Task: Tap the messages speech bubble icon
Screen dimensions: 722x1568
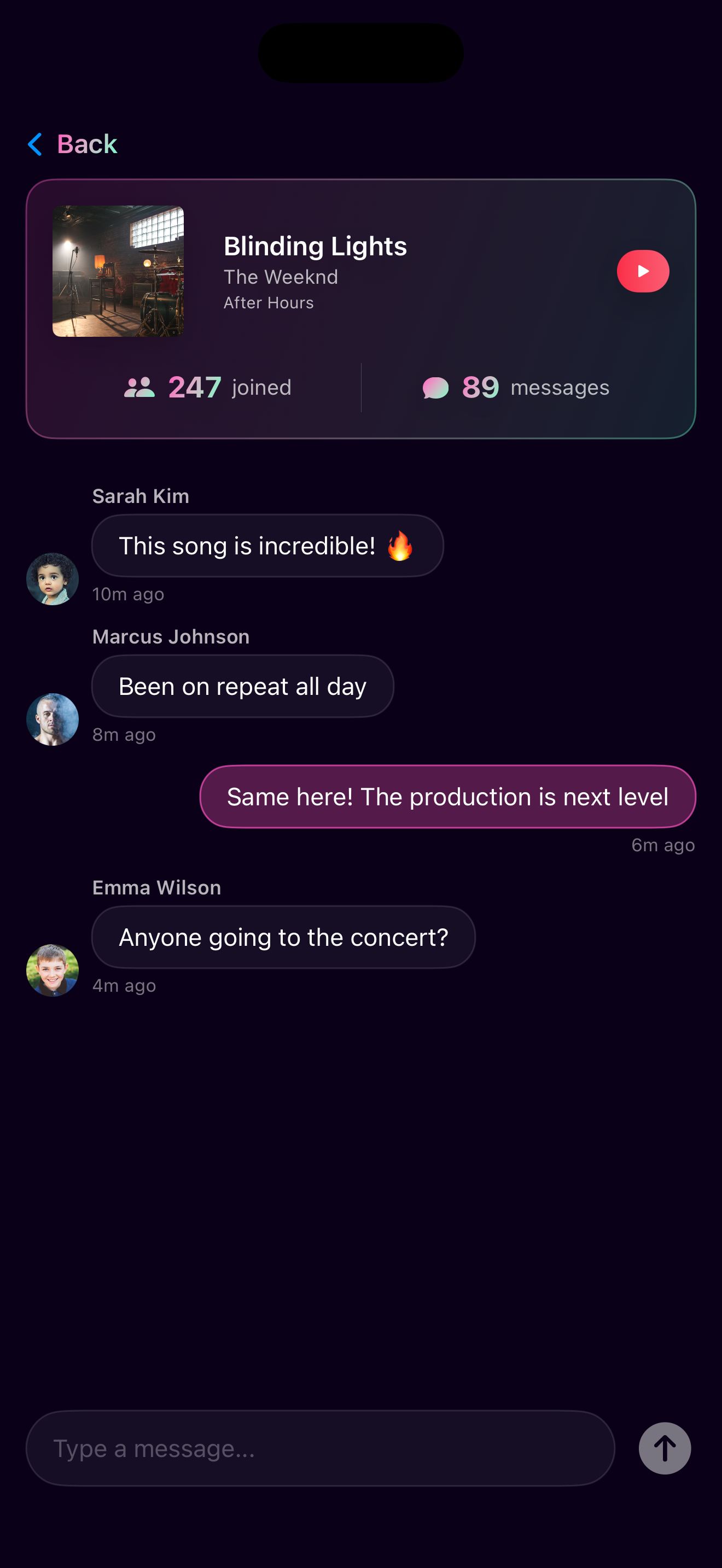Action: [x=436, y=388]
